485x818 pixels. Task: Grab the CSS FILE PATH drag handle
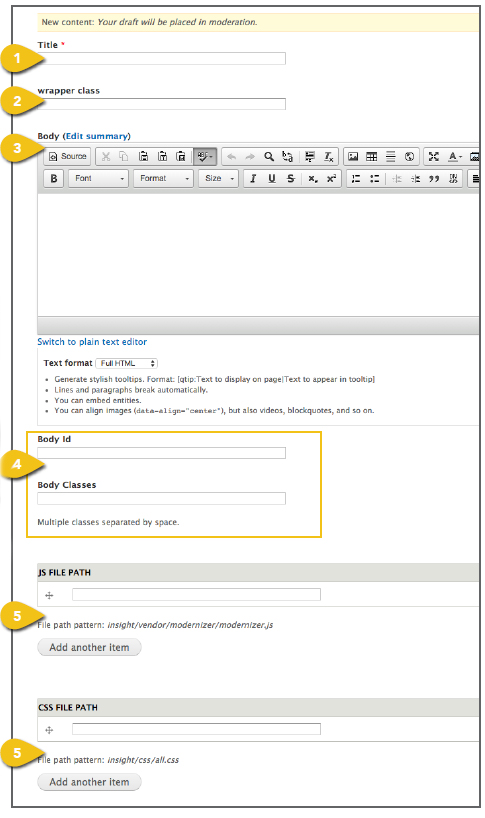[50, 730]
